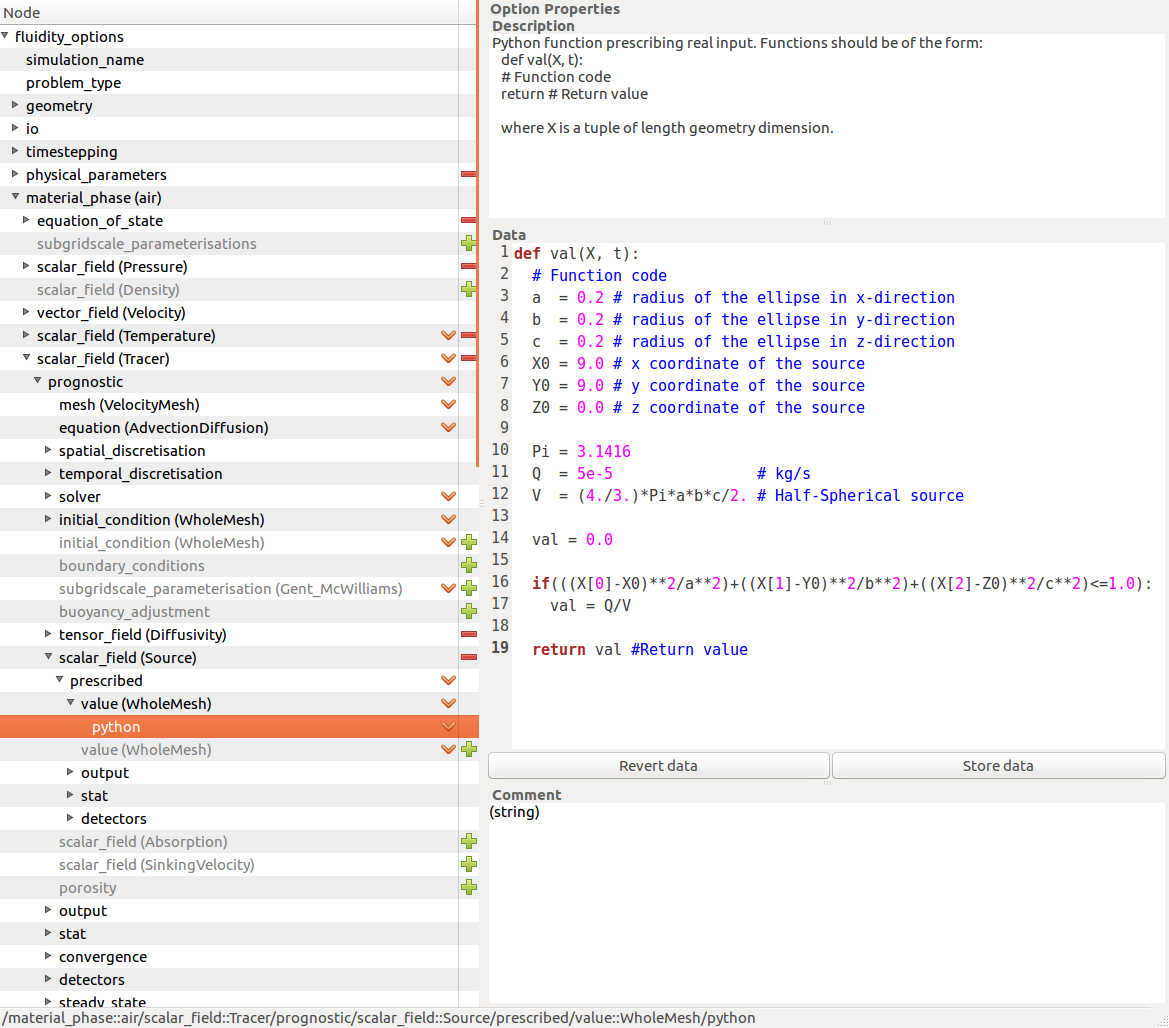This screenshot has width=1169, height=1028.
Task: Add boundary_conditions with the green plus
Action: click(468, 565)
